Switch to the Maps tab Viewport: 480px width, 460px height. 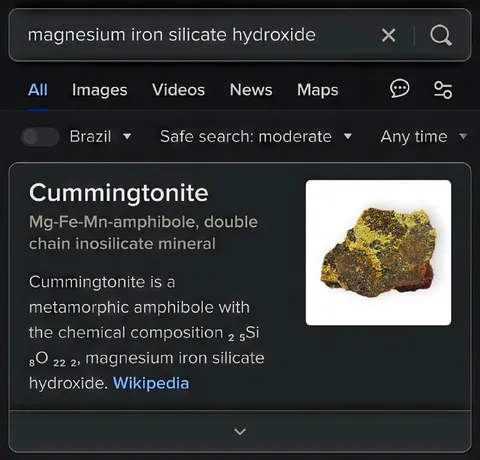(318, 90)
